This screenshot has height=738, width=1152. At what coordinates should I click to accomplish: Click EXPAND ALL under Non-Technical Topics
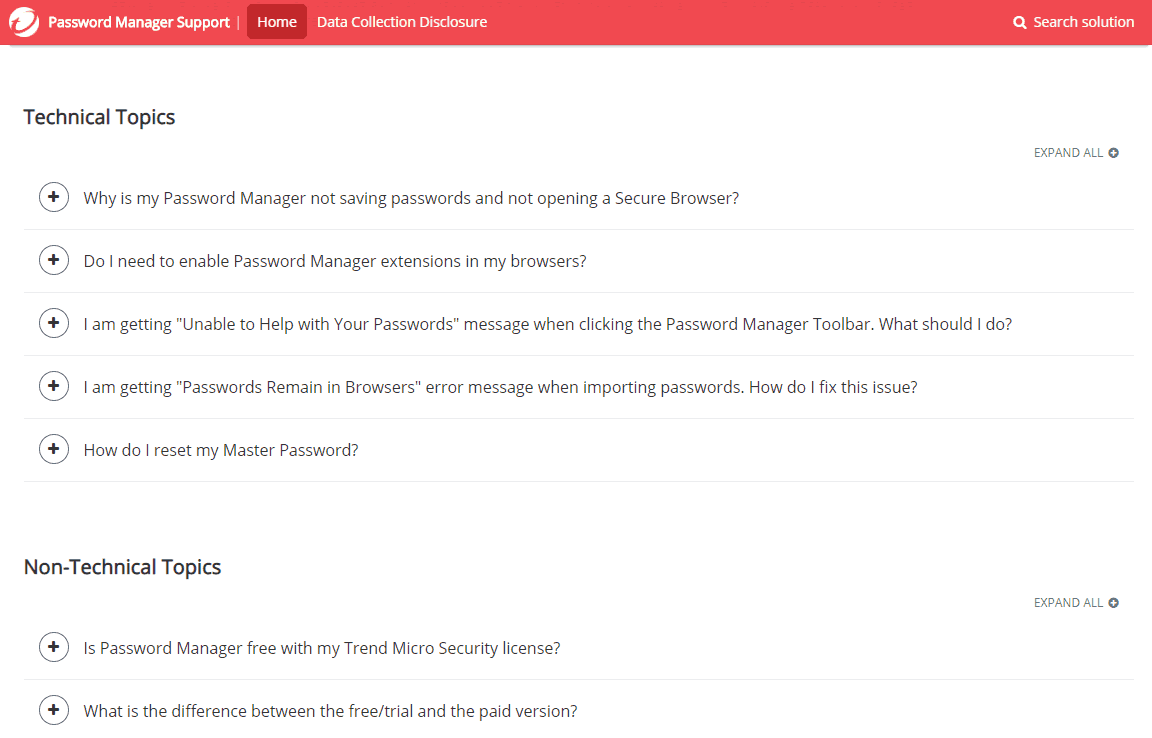point(1068,602)
